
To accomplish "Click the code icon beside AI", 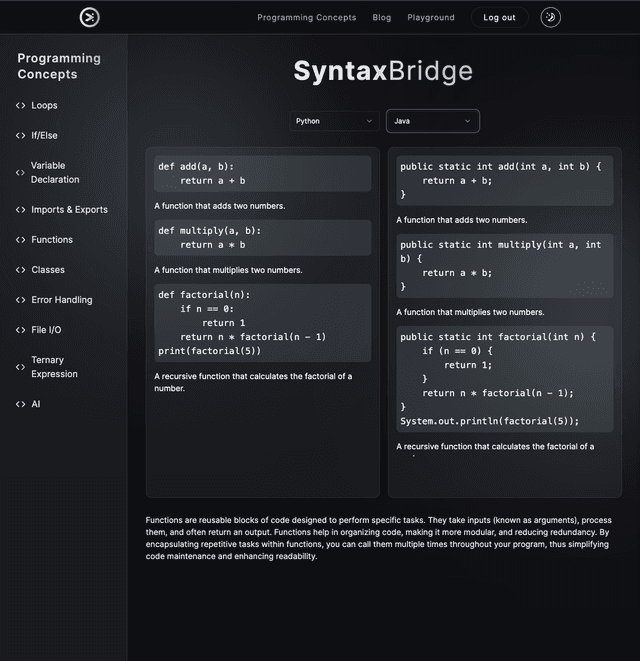I will (21, 404).
